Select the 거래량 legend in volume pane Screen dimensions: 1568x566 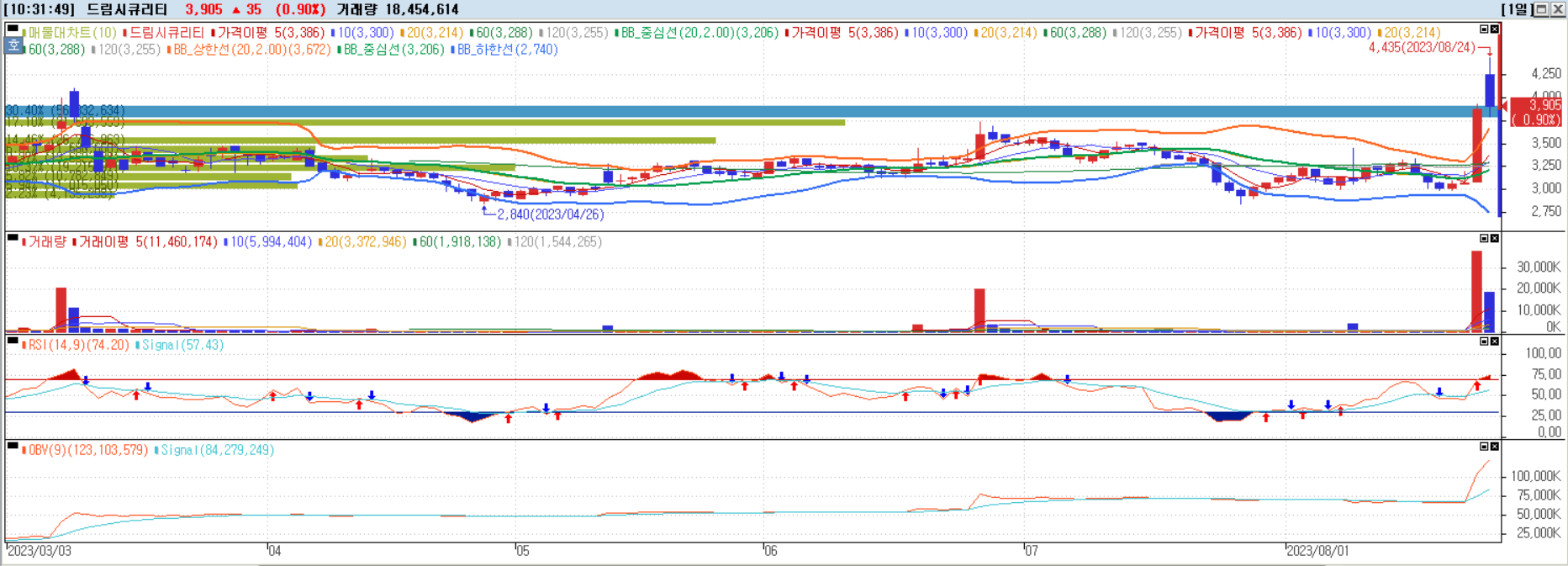45,242
